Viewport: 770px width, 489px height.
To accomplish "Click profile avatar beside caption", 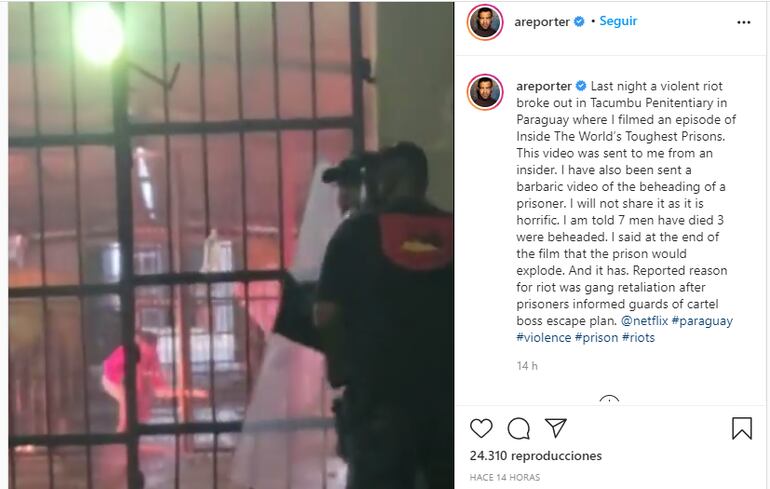I will pos(485,92).
